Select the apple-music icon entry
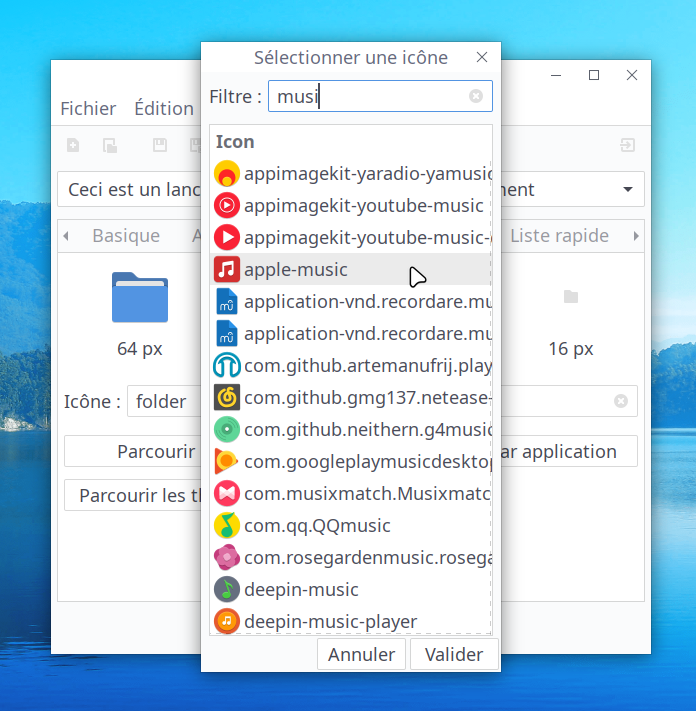This screenshot has width=696, height=711. 296,270
